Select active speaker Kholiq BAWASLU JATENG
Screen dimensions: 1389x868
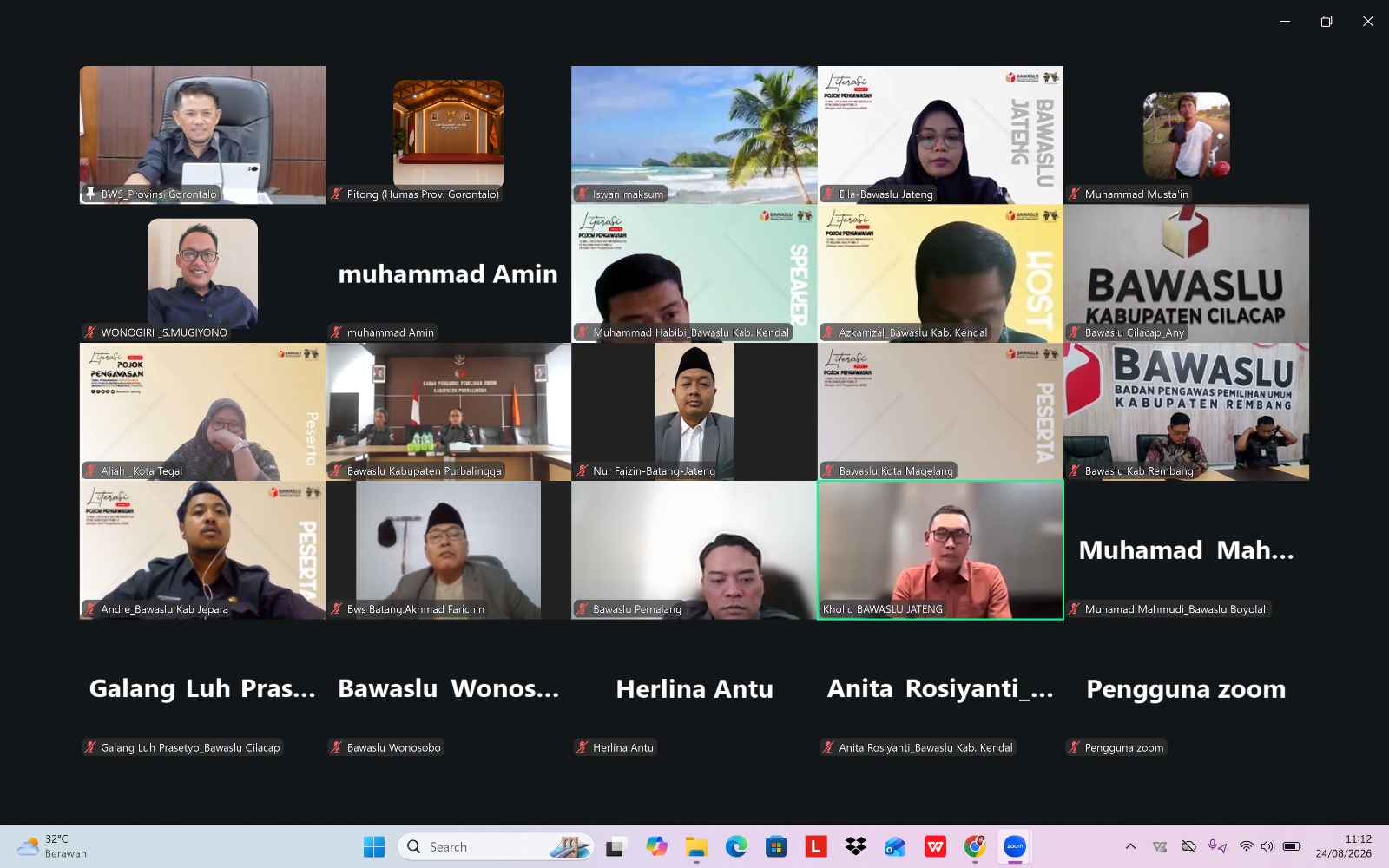coord(940,550)
